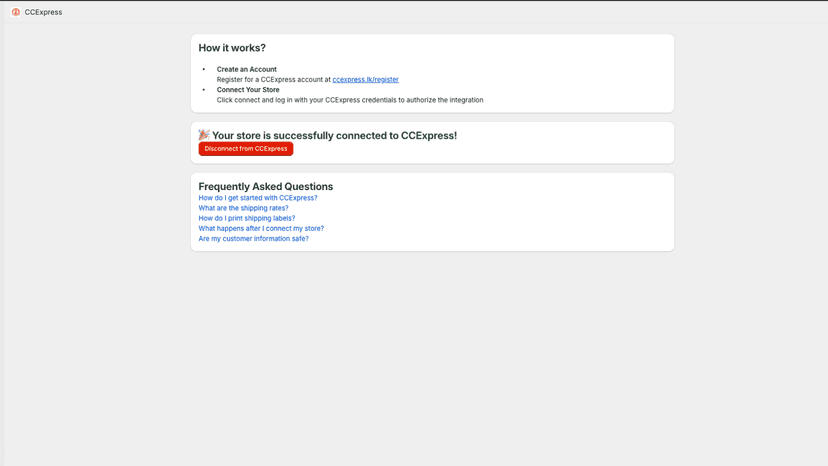Click the Disconnect from CCExpress button
828x466 pixels.
coord(246,148)
